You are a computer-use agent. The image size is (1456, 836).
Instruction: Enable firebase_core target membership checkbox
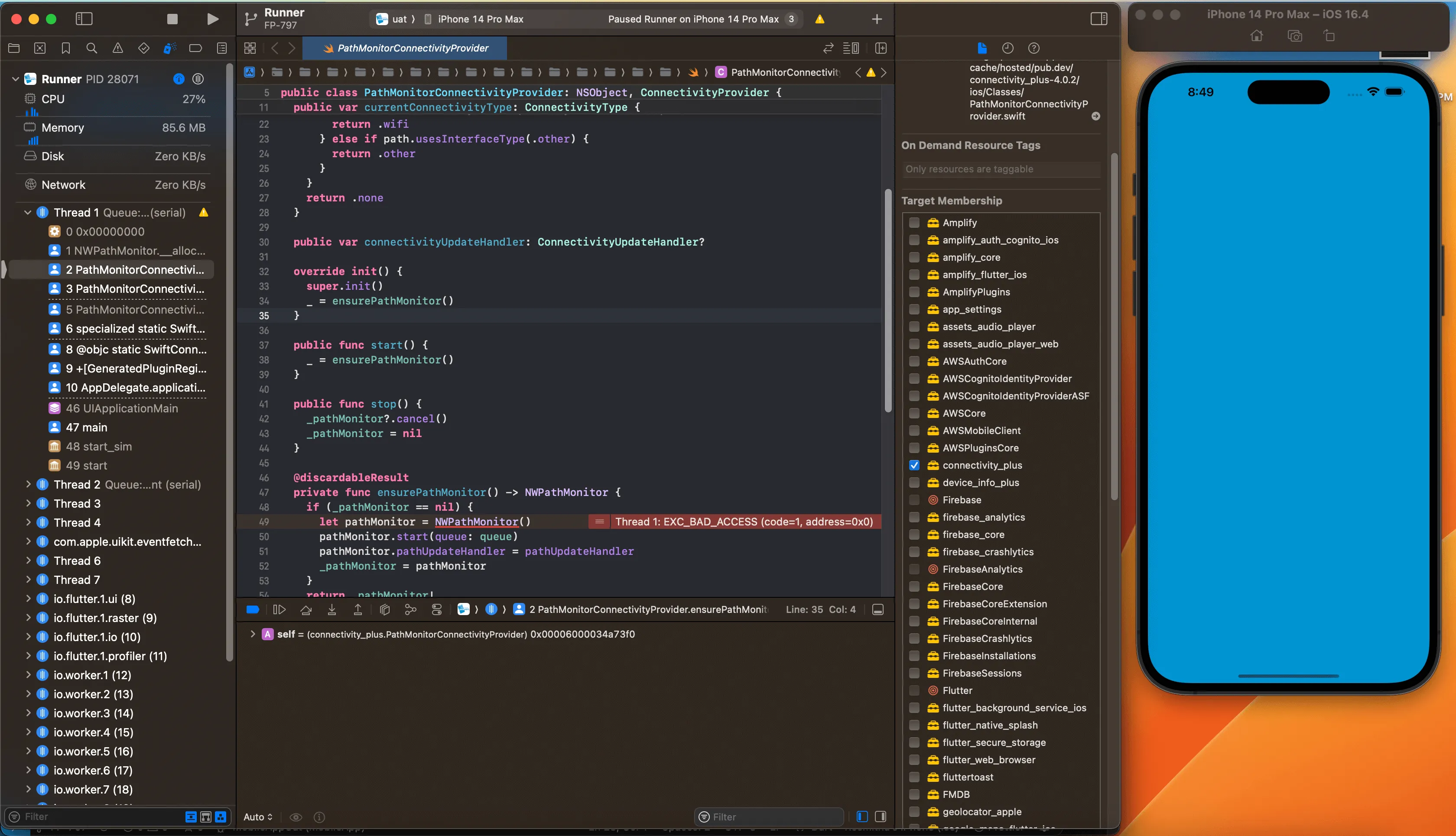914,535
